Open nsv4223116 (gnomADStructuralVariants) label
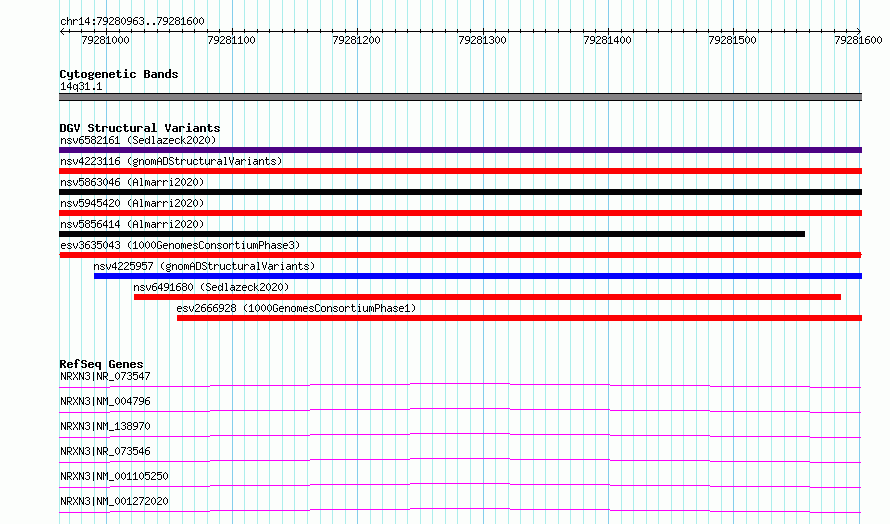Viewport: 890px width, 524px height. (x=171, y=161)
